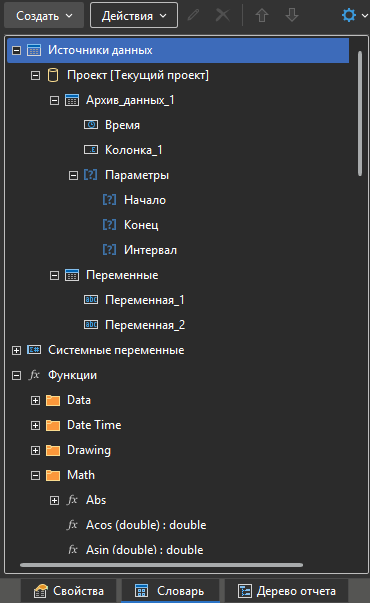Image resolution: width=370 pixels, height=603 pixels.
Task: Select Asin (double) : double function
Action: (145, 550)
